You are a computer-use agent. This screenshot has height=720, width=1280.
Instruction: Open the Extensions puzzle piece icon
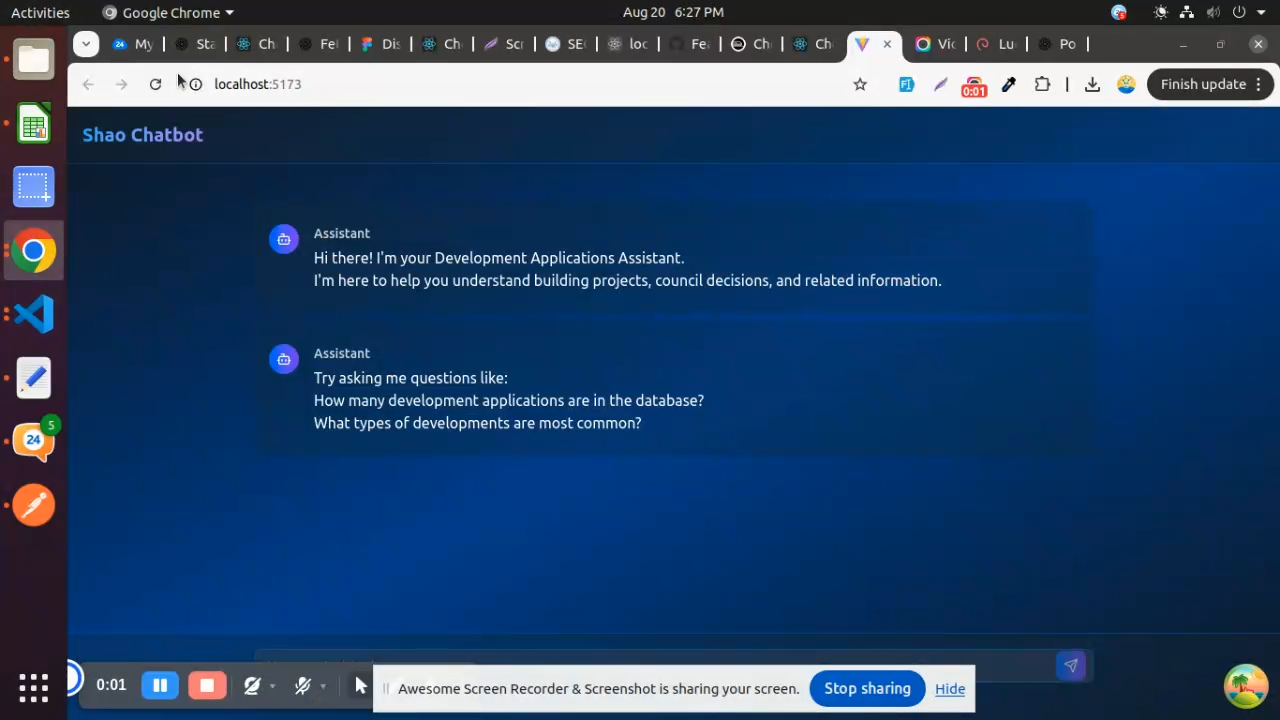click(x=1042, y=85)
